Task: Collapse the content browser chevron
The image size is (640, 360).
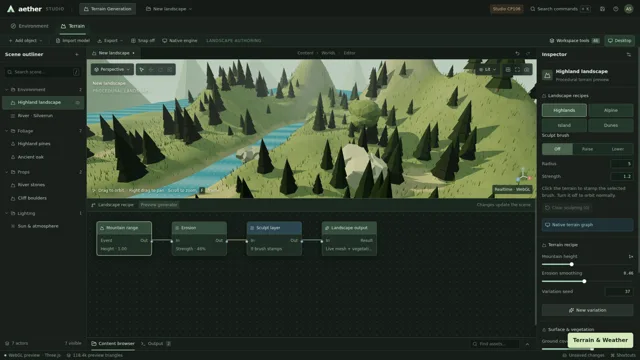Action: point(527,344)
